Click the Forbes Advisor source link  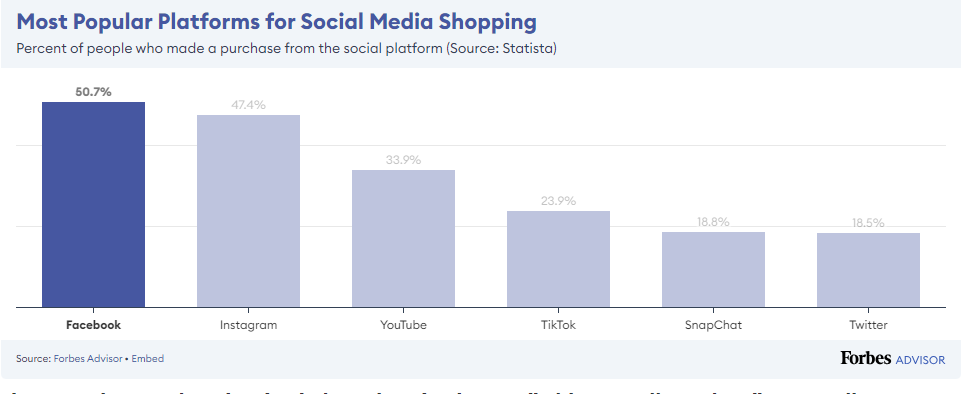click(x=88, y=358)
